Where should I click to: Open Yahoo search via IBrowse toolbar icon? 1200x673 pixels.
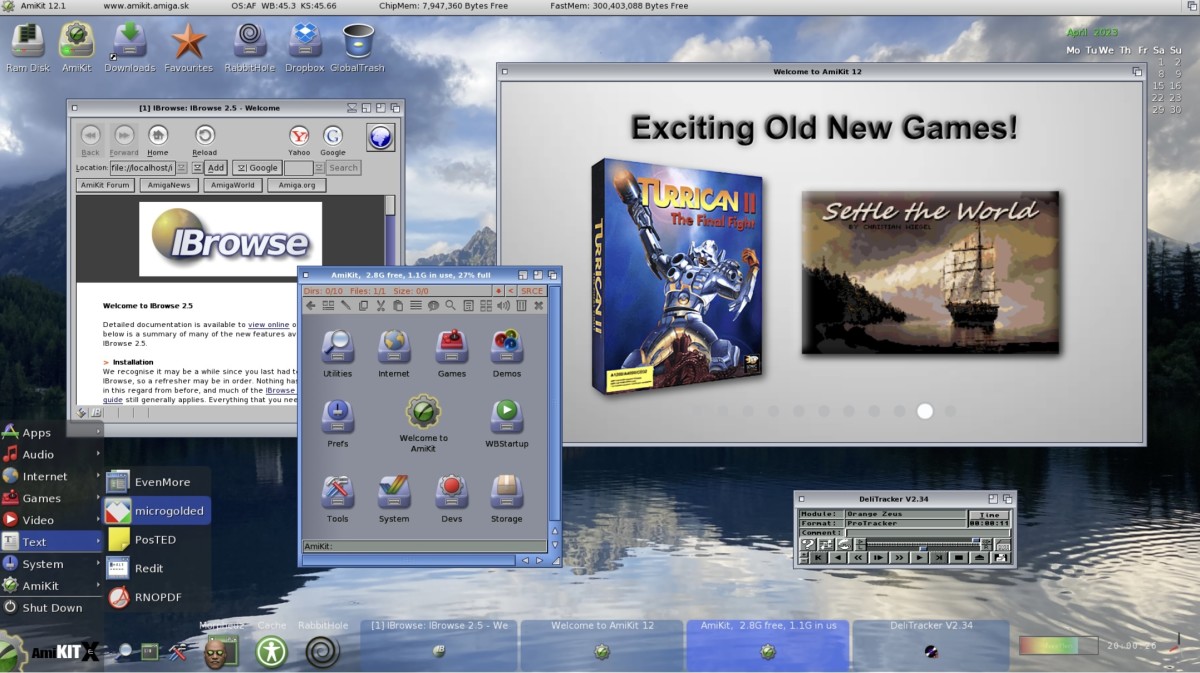tap(298, 136)
